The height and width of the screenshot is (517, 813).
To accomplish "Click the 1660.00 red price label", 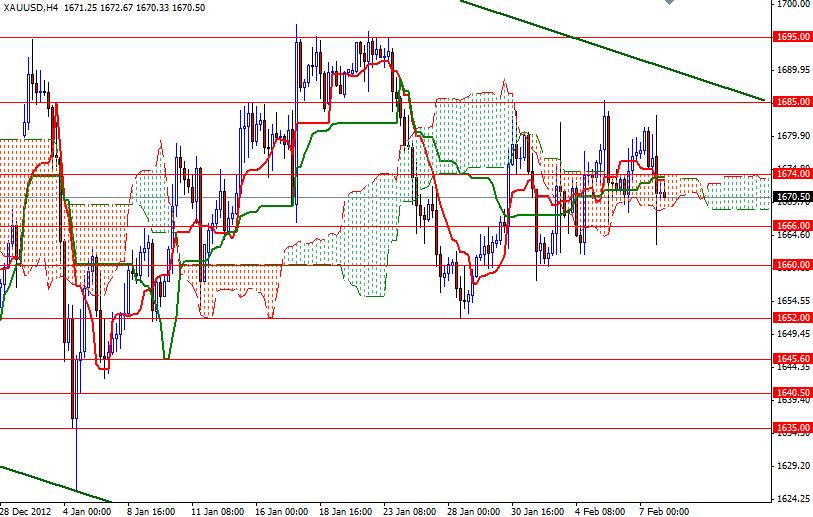I will point(790,265).
